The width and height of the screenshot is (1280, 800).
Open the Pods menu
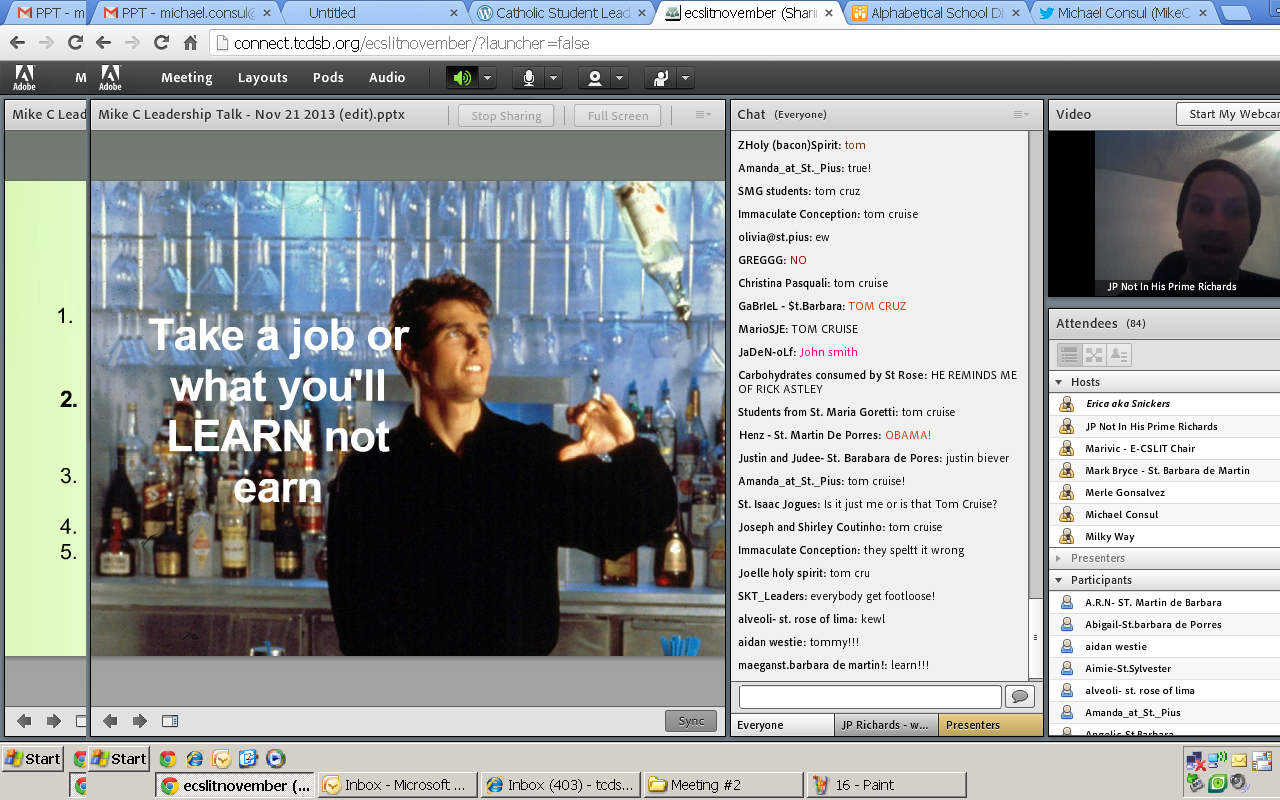click(328, 78)
